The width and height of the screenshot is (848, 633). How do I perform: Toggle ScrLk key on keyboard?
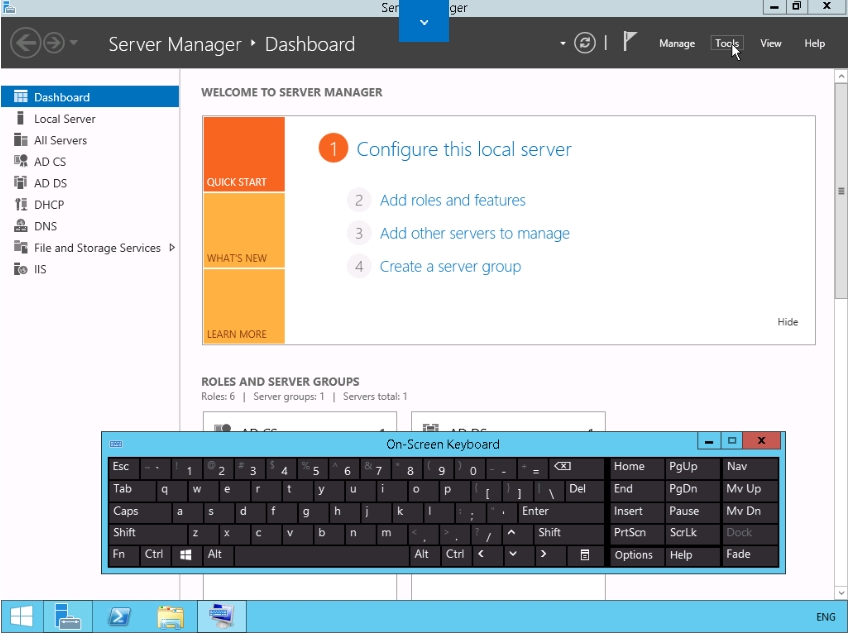692,533
